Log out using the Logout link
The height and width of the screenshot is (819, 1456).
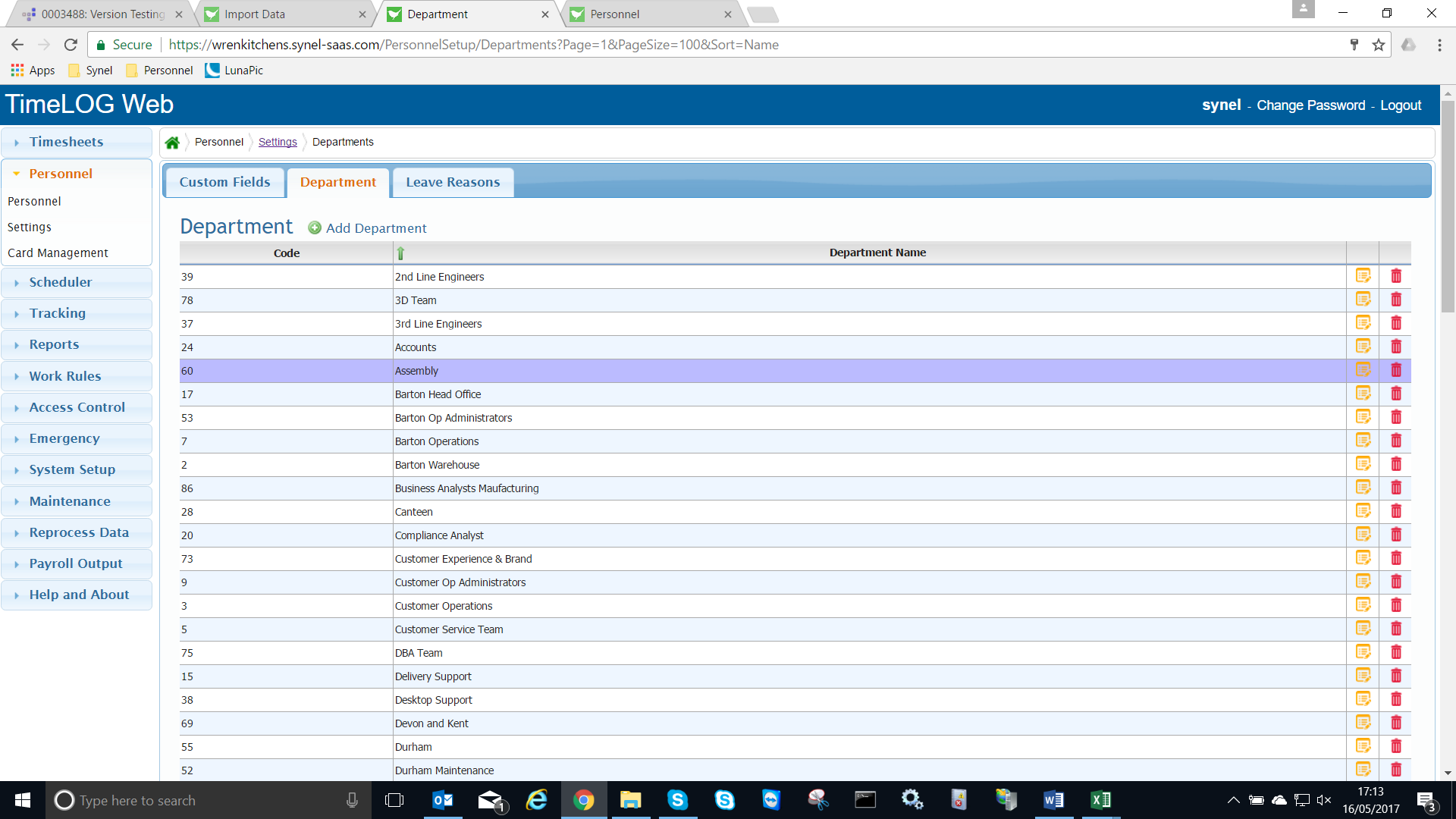pos(1401,105)
